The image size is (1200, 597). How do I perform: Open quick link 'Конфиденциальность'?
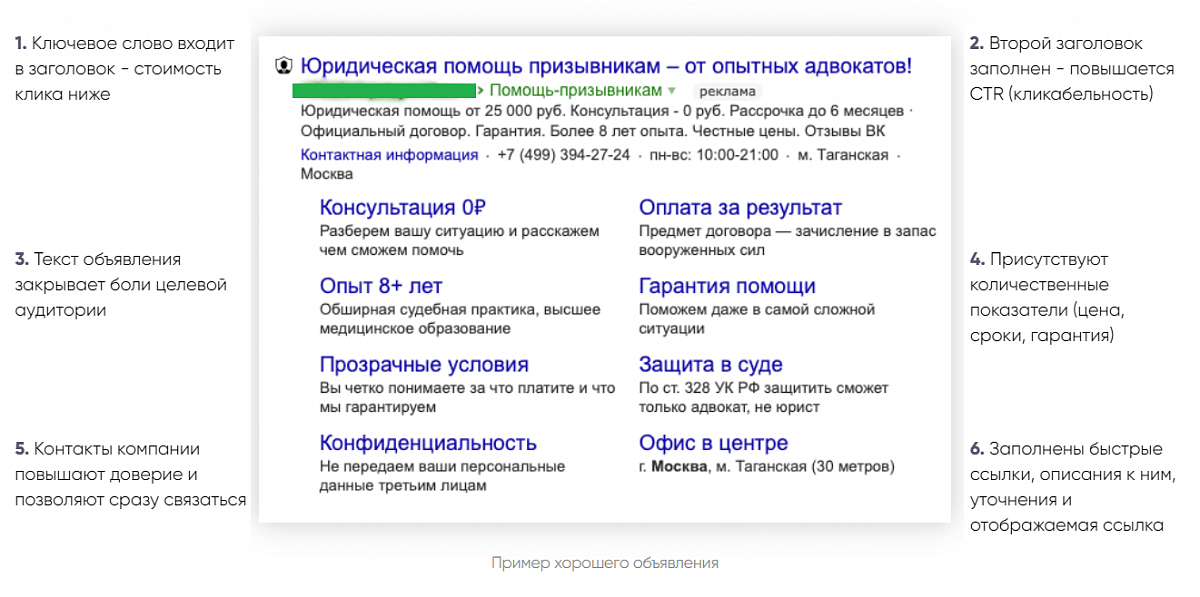point(428,442)
